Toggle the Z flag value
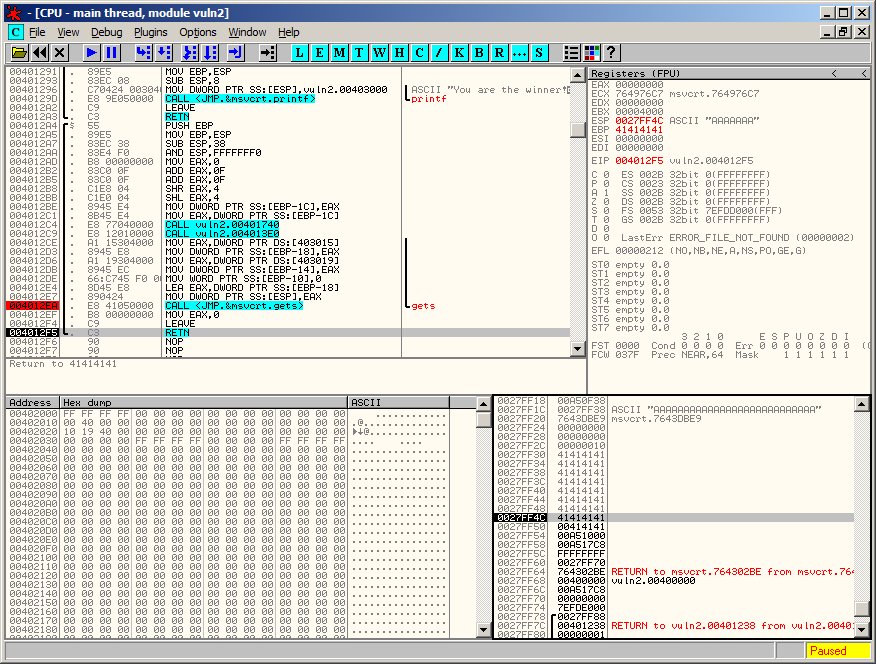Screen dimensions: 876x664 (x=606, y=202)
